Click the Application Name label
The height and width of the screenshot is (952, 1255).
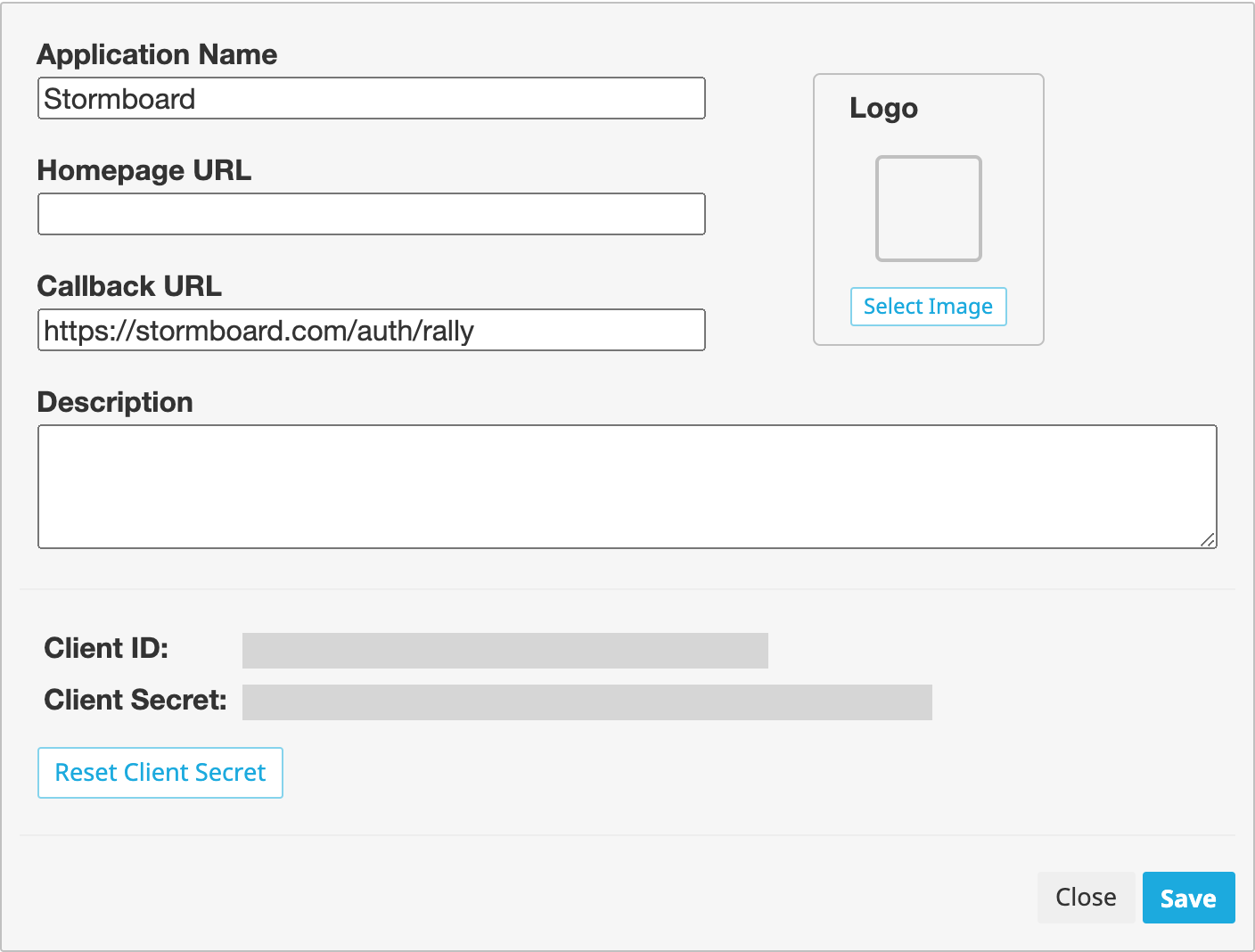(x=157, y=54)
